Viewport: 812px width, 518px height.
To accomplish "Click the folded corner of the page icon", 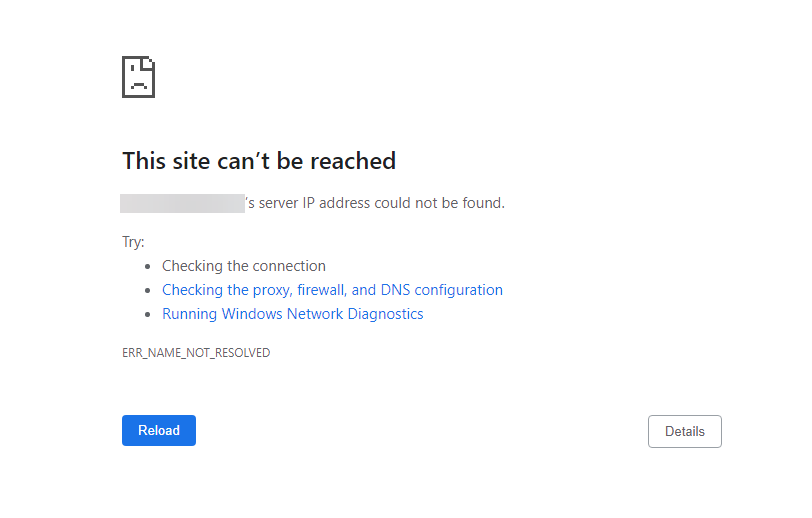I will coord(149,63).
